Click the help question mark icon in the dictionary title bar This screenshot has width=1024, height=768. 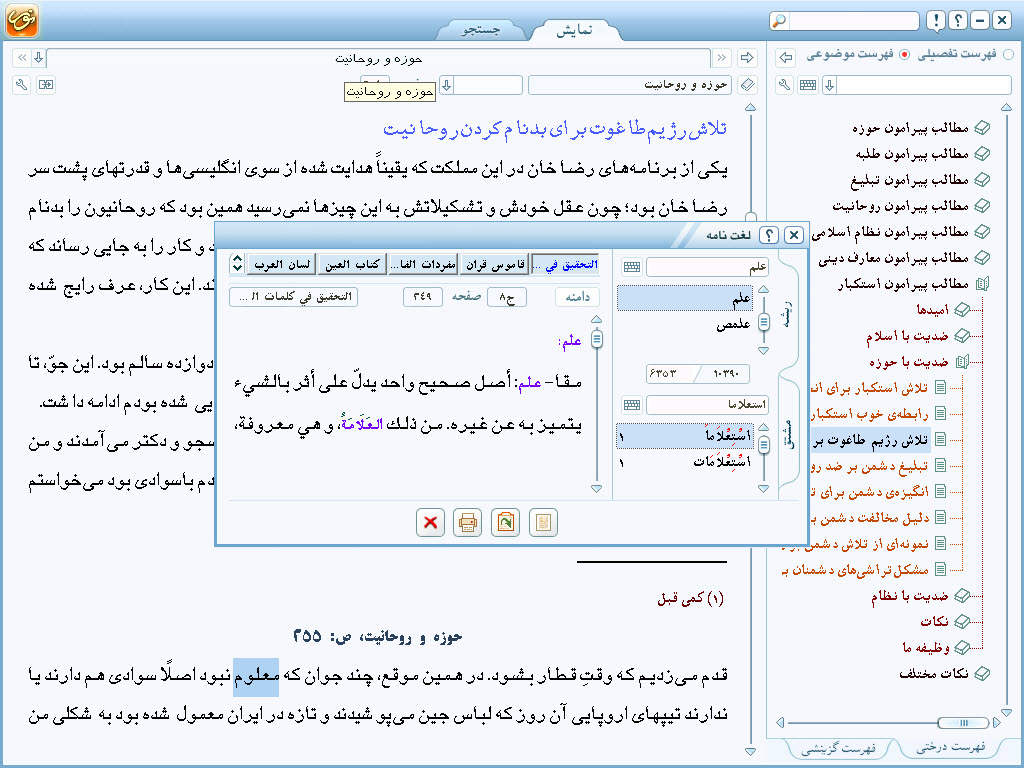point(768,235)
